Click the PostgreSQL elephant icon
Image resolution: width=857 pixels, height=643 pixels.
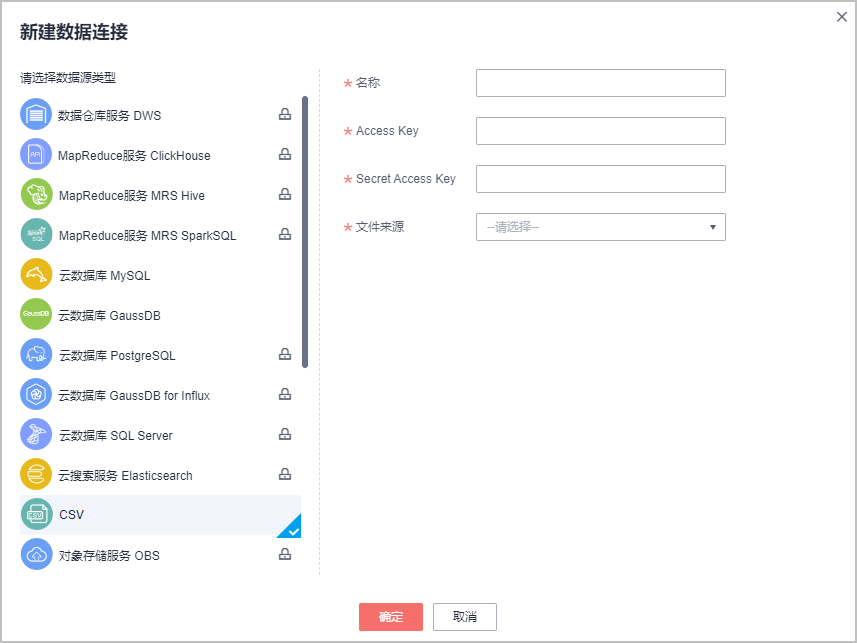(x=36, y=354)
